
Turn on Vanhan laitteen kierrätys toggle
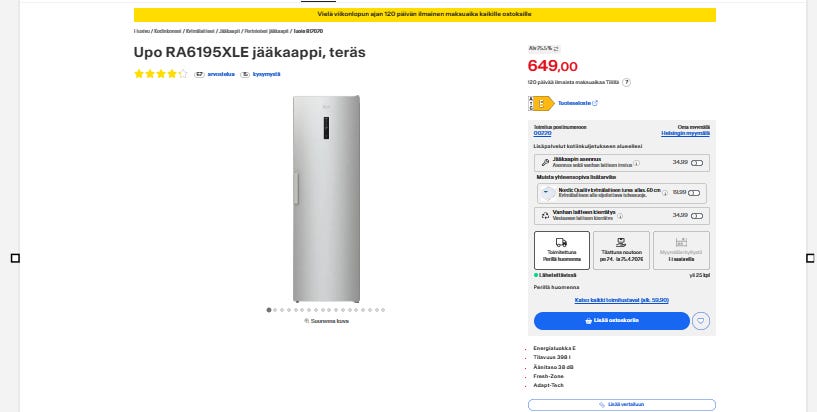point(697,215)
